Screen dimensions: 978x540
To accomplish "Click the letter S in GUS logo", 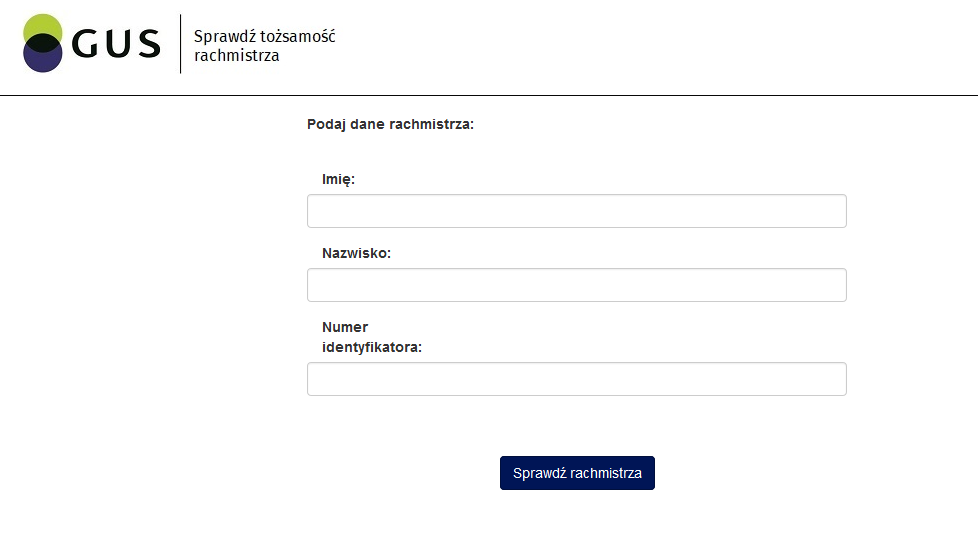I will 149,44.
